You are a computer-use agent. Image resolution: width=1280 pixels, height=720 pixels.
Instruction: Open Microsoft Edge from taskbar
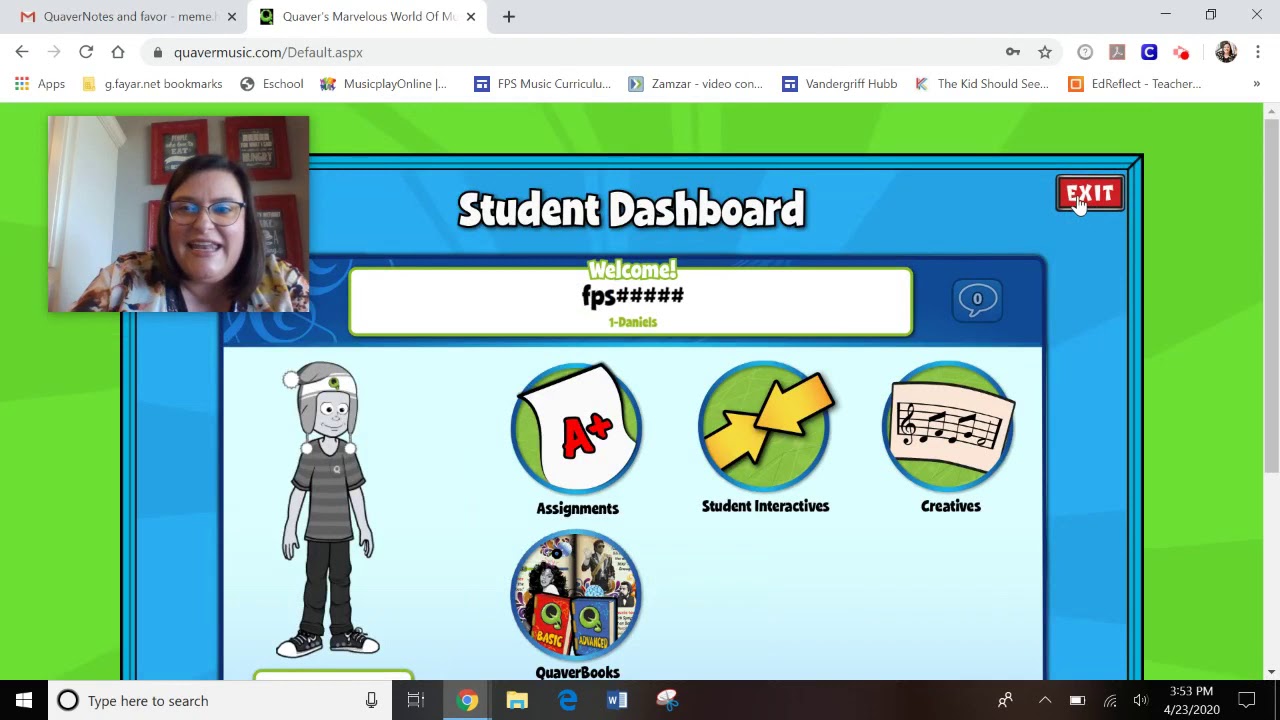coord(567,700)
